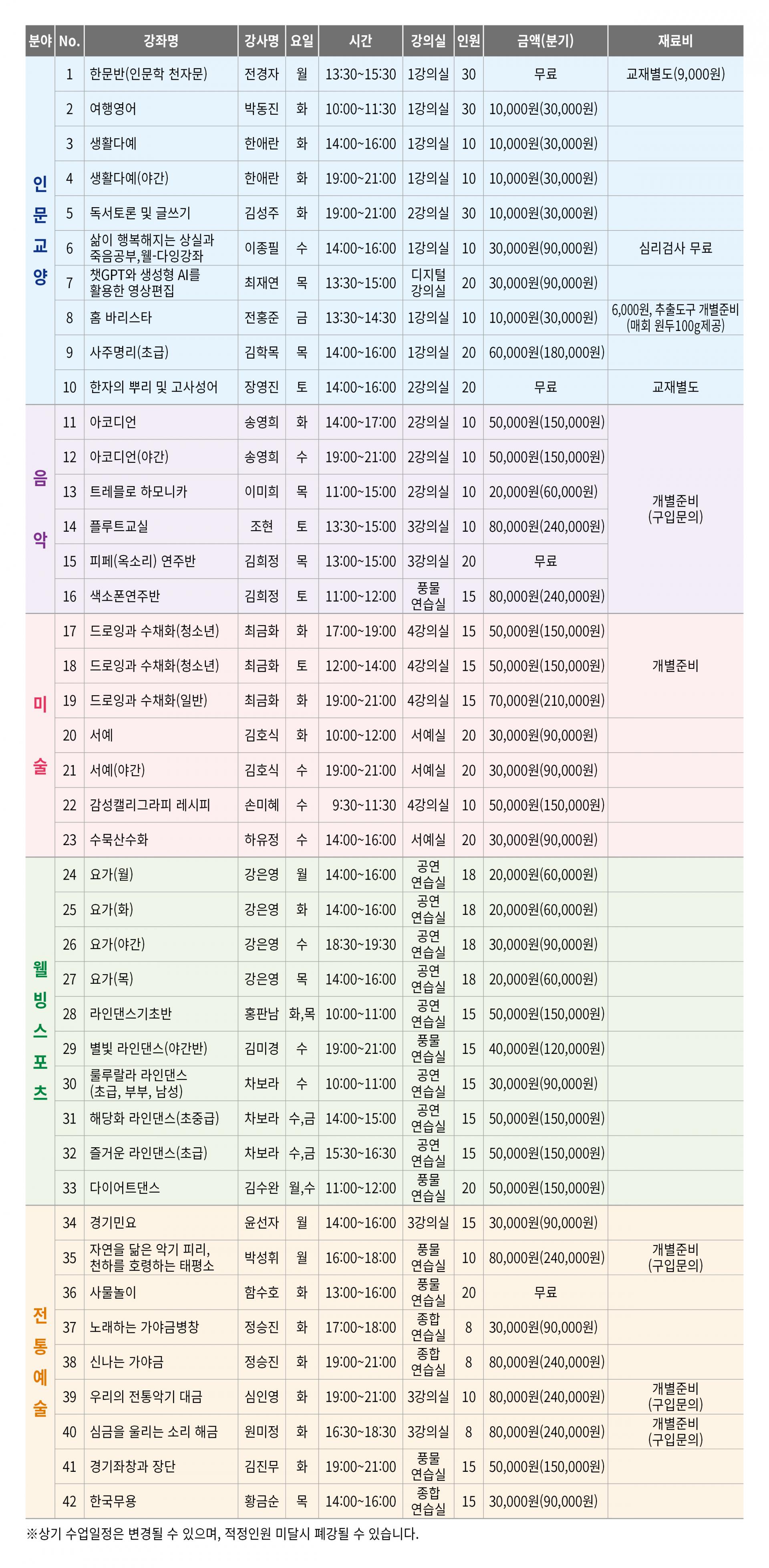Click the 트레몰로 하모니카 course name
The image size is (769, 1568).
(139, 492)
